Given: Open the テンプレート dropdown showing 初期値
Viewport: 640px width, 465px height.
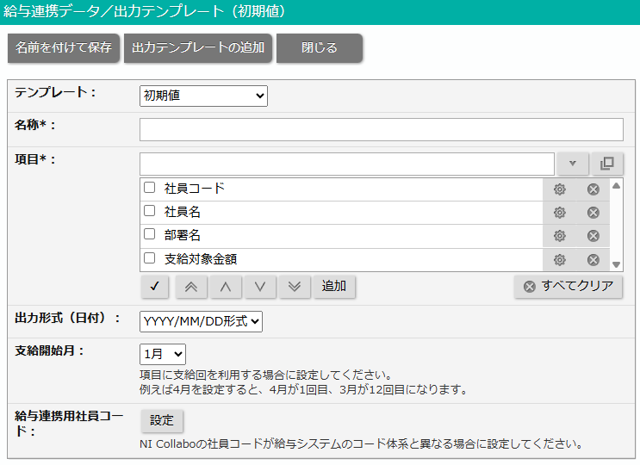Looking at the screenshot, I should coord(203,96).
